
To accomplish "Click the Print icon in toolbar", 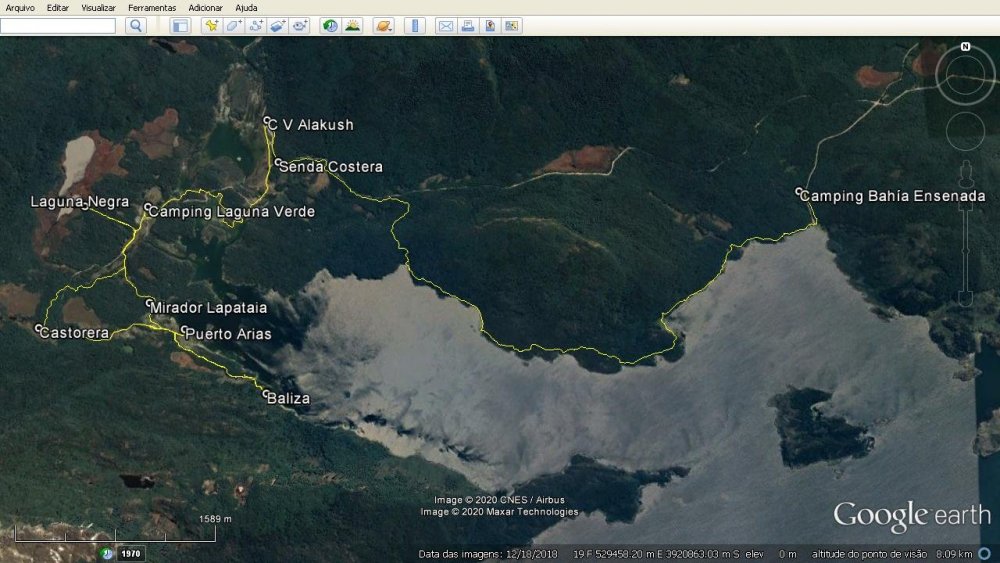I will click(467, 26).
